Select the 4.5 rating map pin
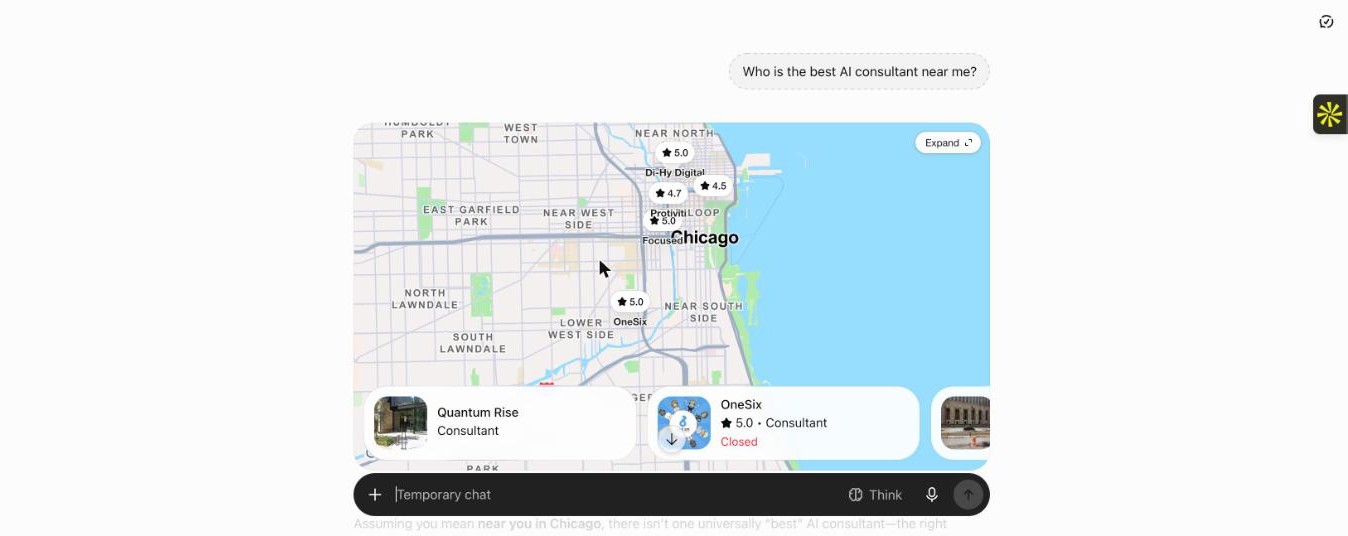This screenshot has width=1348, height=536. point(713,186)
